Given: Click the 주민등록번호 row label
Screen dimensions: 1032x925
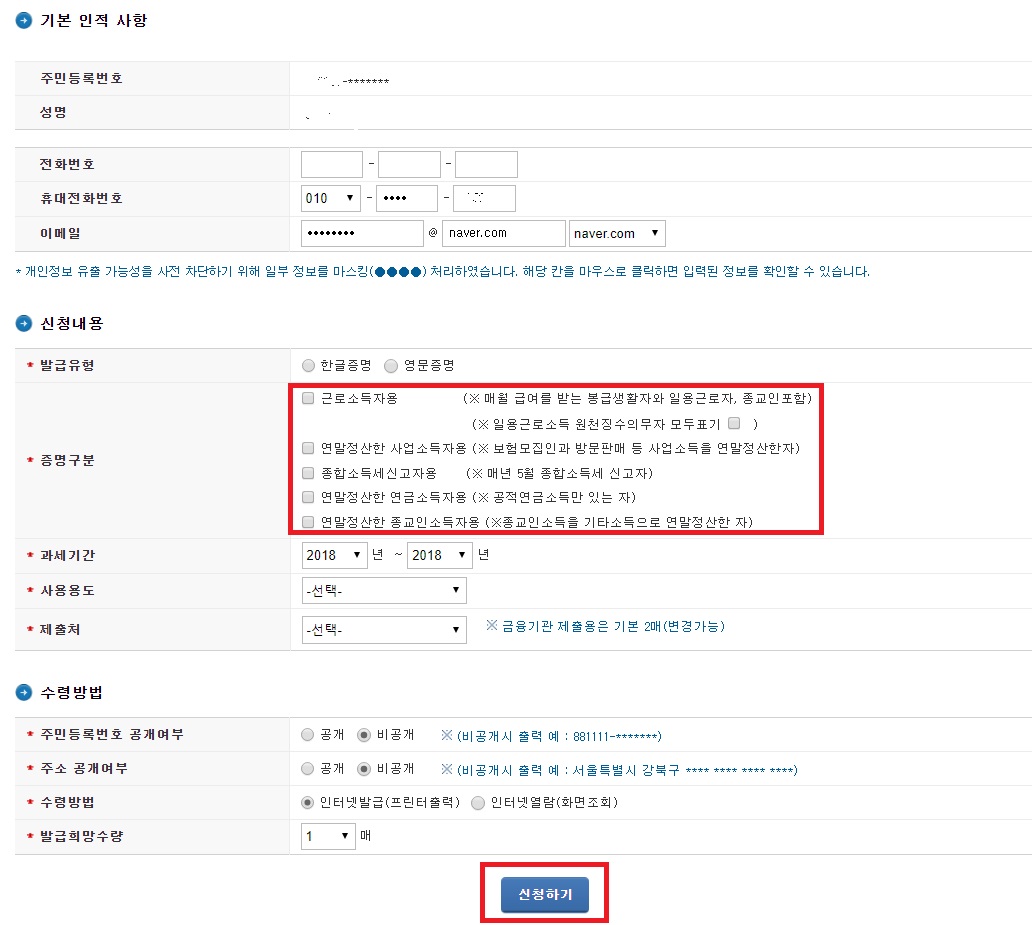Looking at the screenshot, I should [x=82, y=78].
